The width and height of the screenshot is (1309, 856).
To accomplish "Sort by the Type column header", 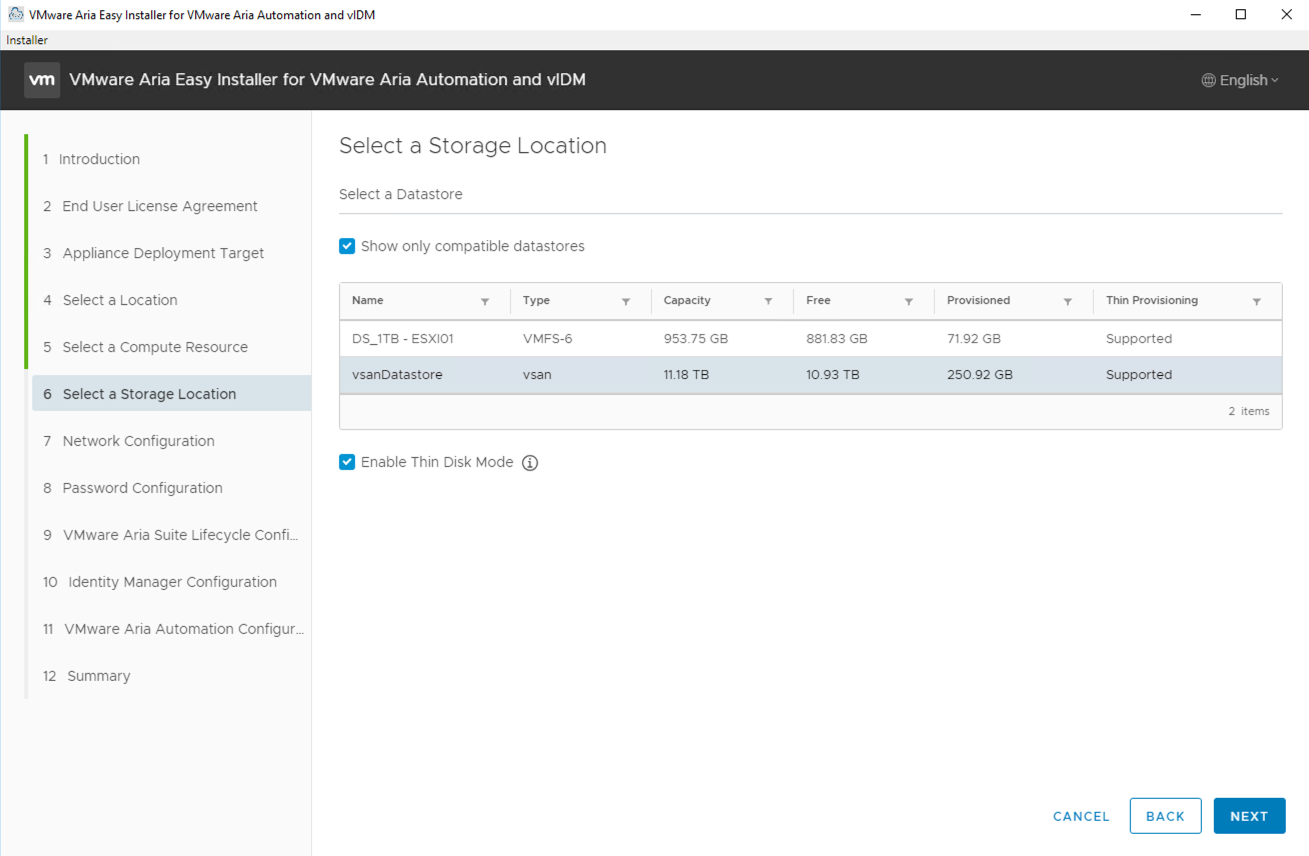I will point(536,300).
